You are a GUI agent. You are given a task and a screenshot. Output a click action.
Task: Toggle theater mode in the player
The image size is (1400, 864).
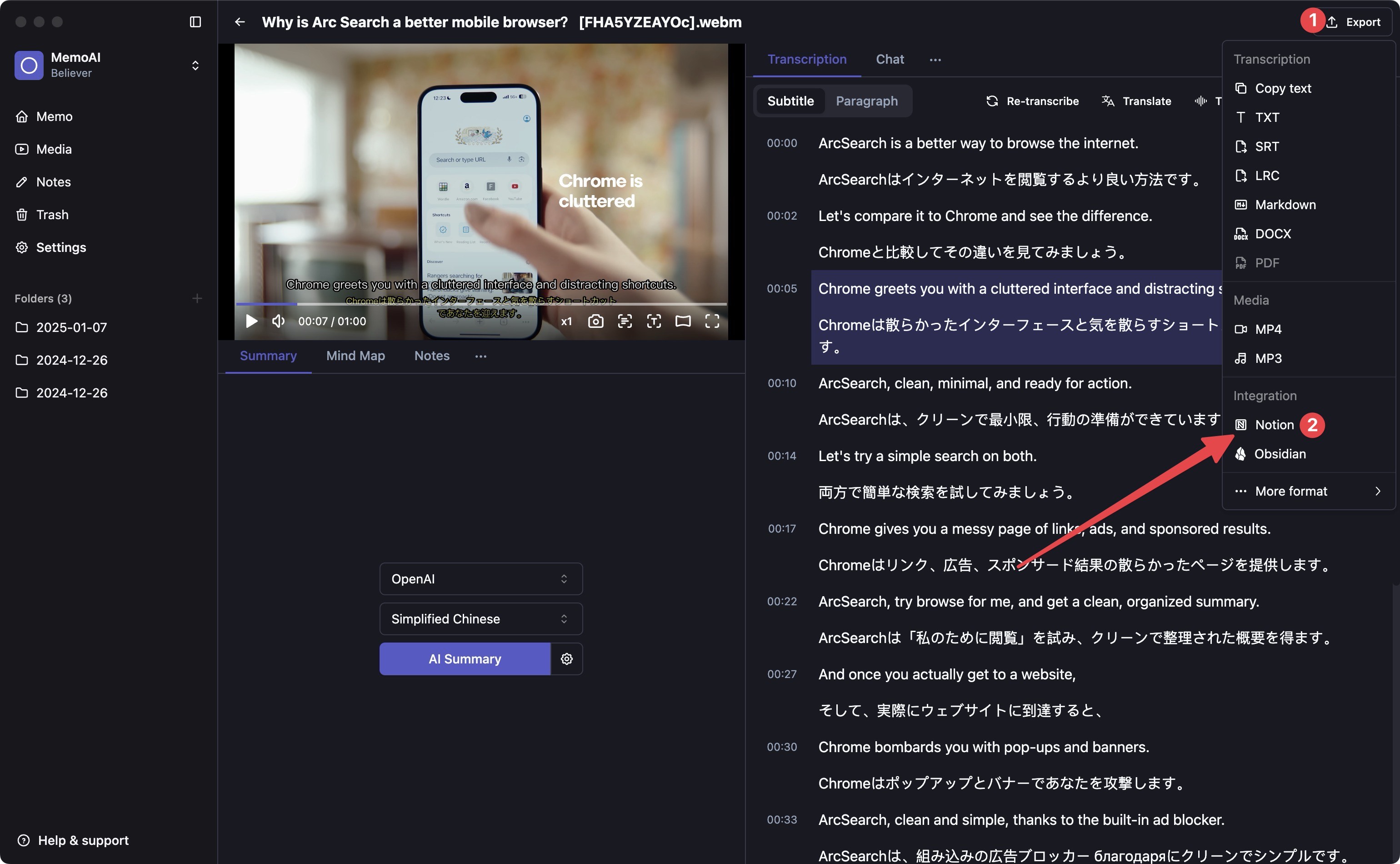click(683, 321)
